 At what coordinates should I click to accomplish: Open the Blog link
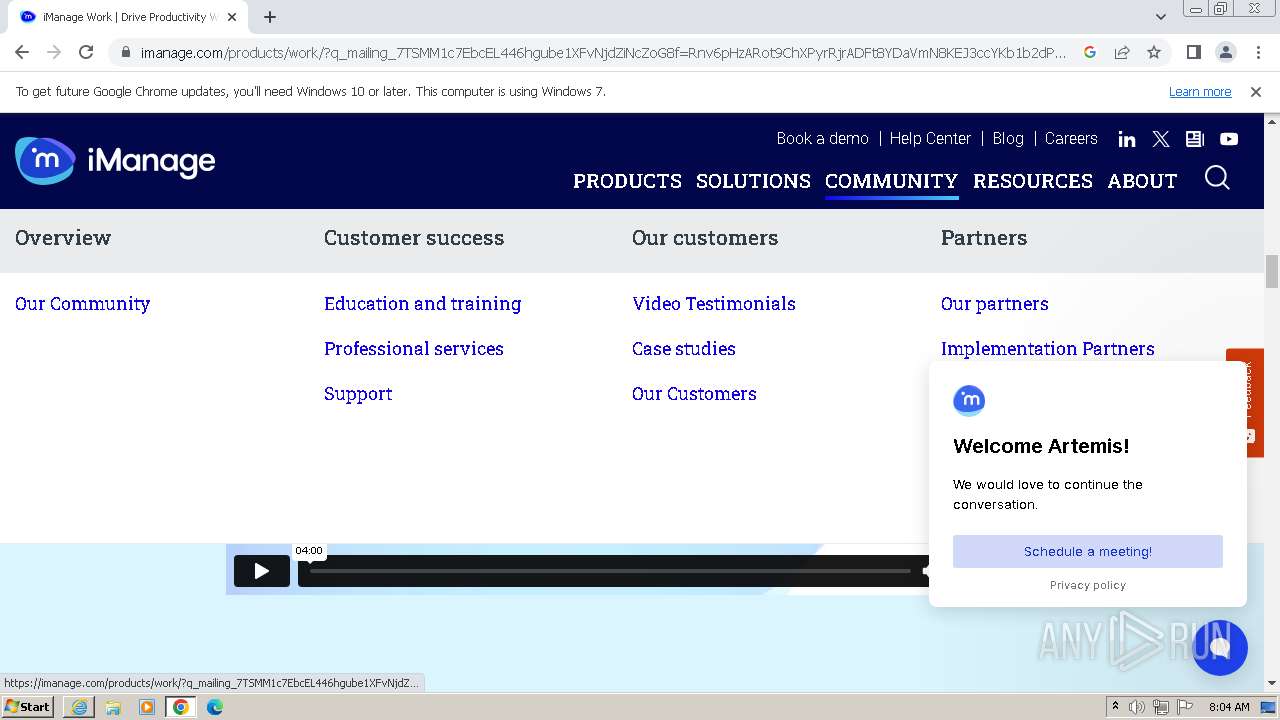1008,139
